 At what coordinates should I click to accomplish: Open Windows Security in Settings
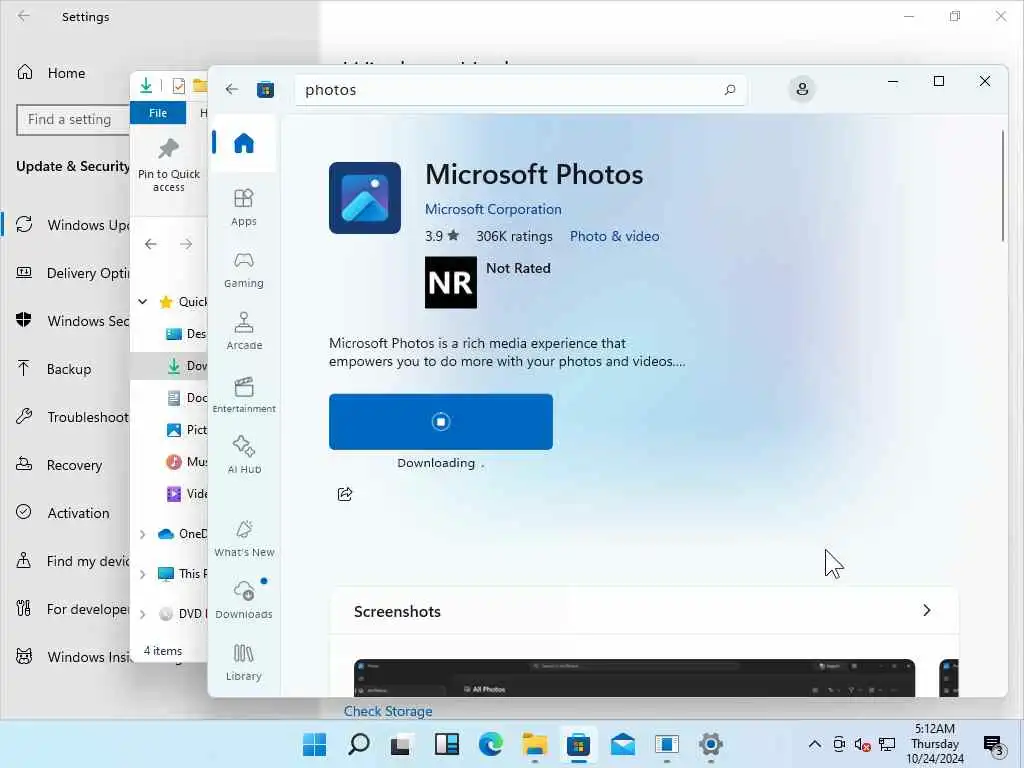click(x=73, y=321)
